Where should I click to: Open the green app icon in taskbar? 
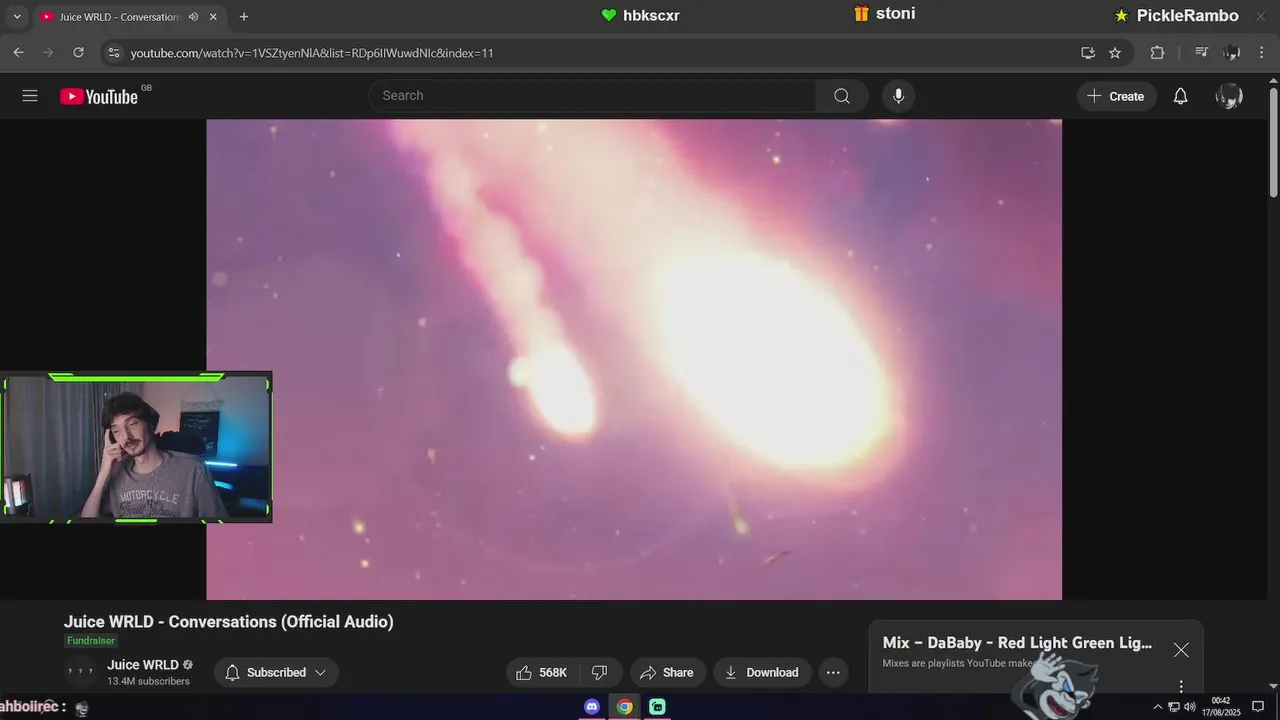click(657, 707)
